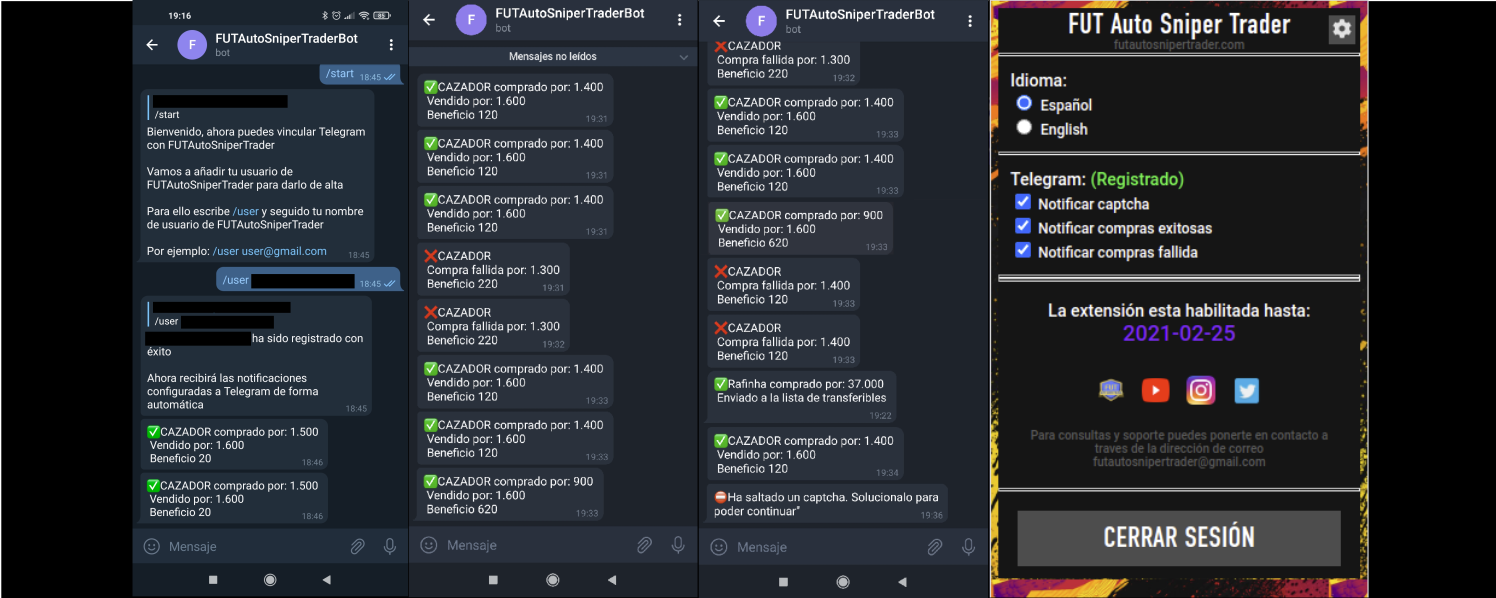The image size is (1496, 598).
Task: Tap the attachment paperclip in the middle chat
Action: [644, 545]
